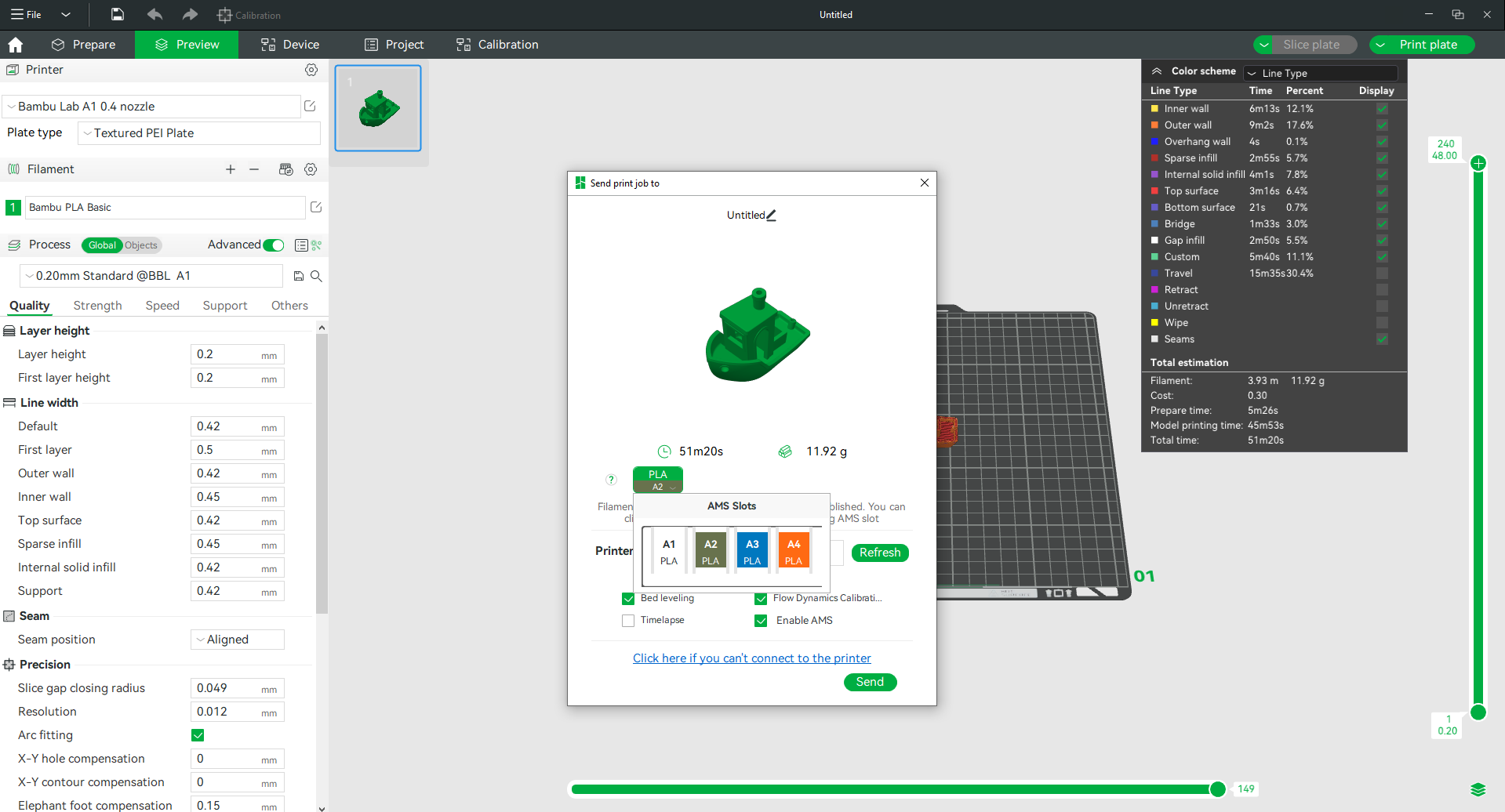This screenshot has height=812, width=1505.
Task: Select AMS slot A2 PLA swatch
Action: click(711, 550)
